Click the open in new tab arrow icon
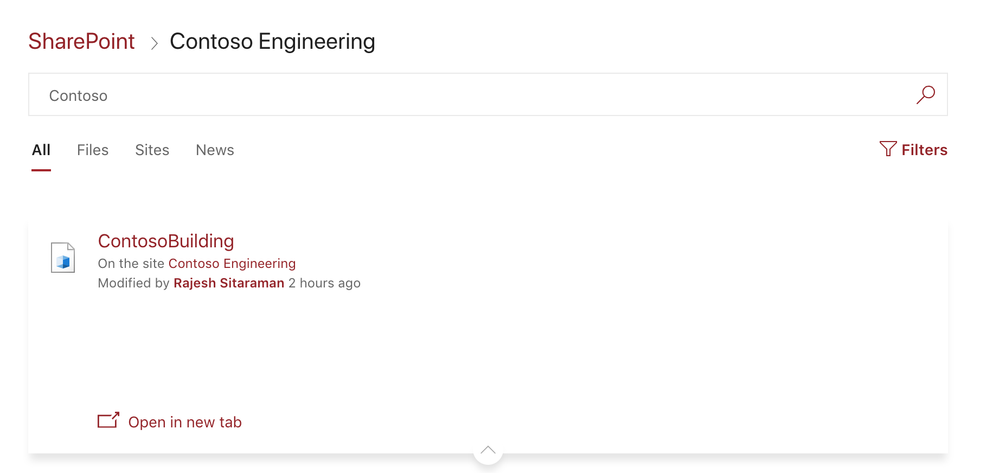This screenshot has height=474, width=999. tap(108, 421)
